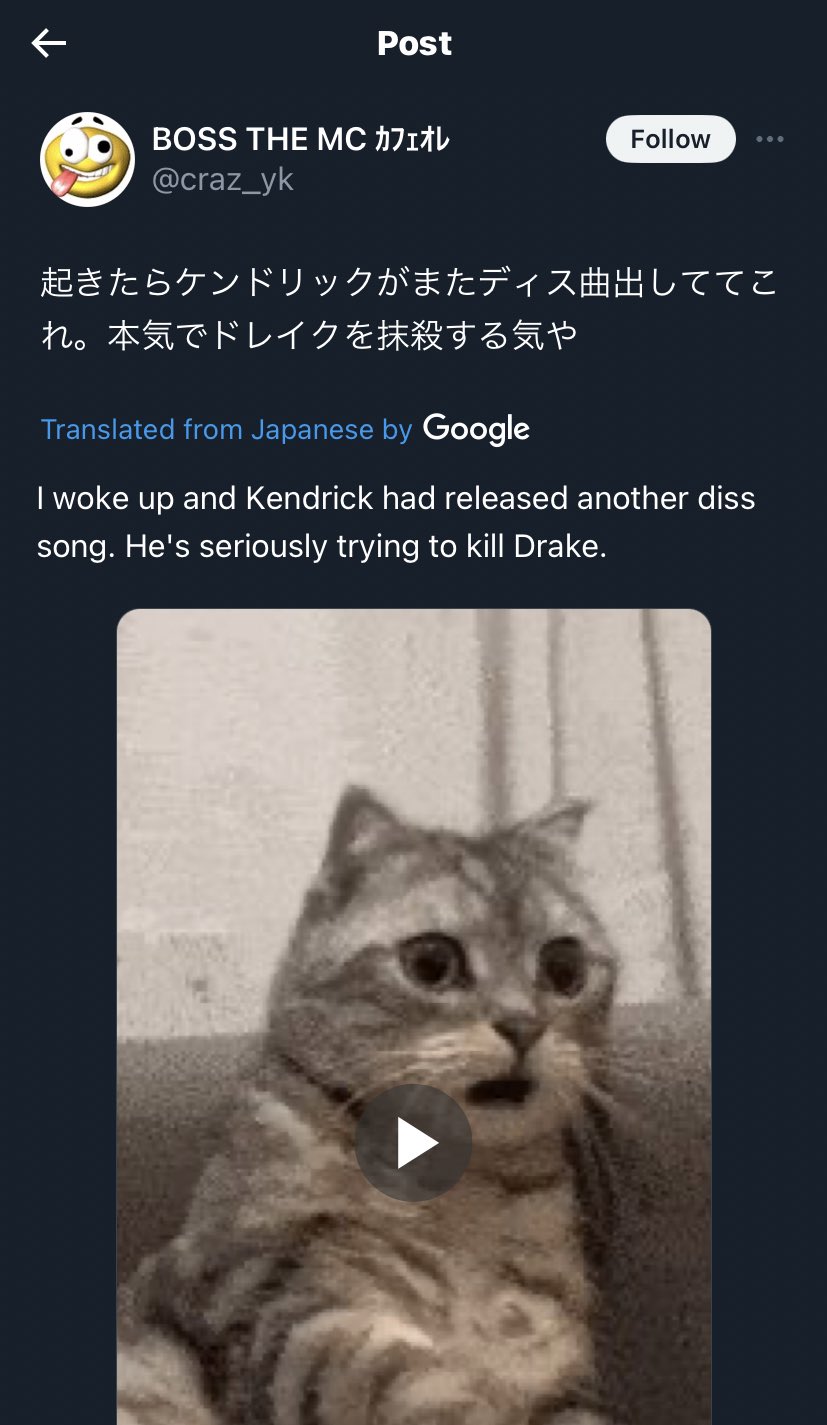Tap the crazy-face emoji profile avatar

tap(87, 159)
